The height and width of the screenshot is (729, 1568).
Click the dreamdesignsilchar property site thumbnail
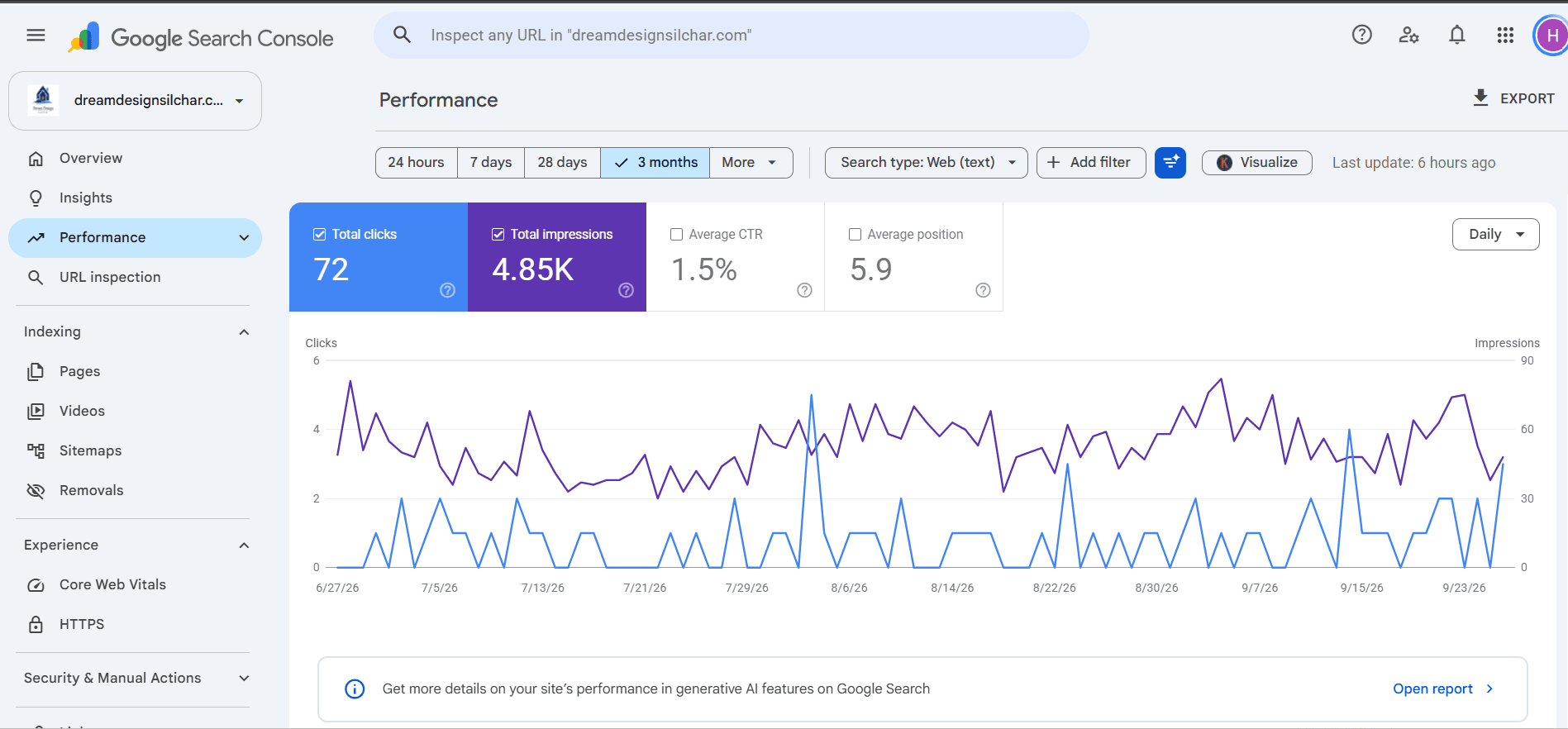pos(43,100)
